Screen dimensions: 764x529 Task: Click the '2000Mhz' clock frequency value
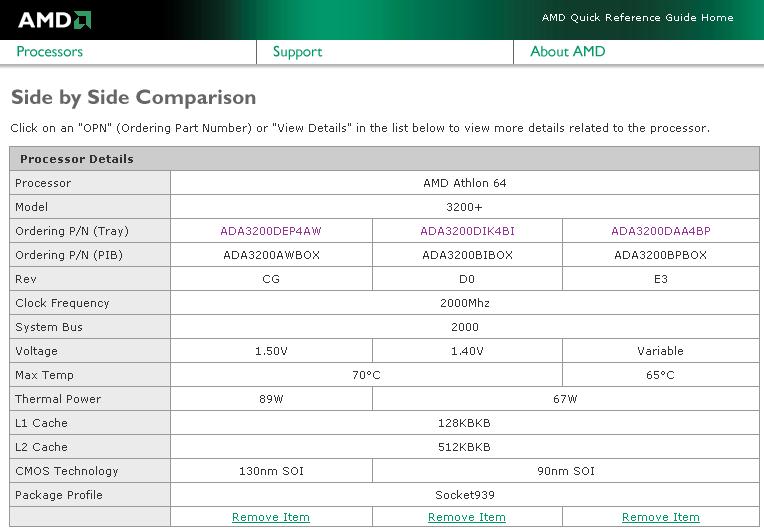tap(465, 303)
